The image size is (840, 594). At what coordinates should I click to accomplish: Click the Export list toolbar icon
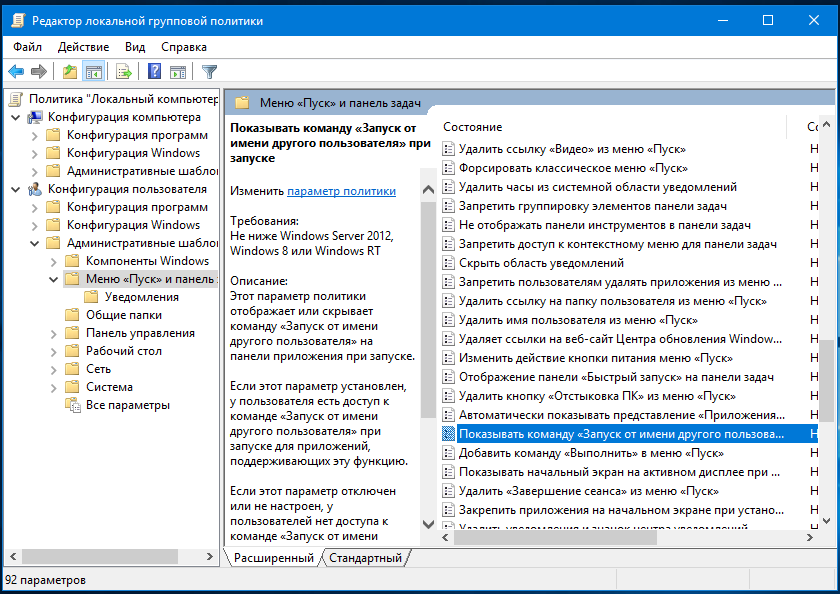click(124, 72)
